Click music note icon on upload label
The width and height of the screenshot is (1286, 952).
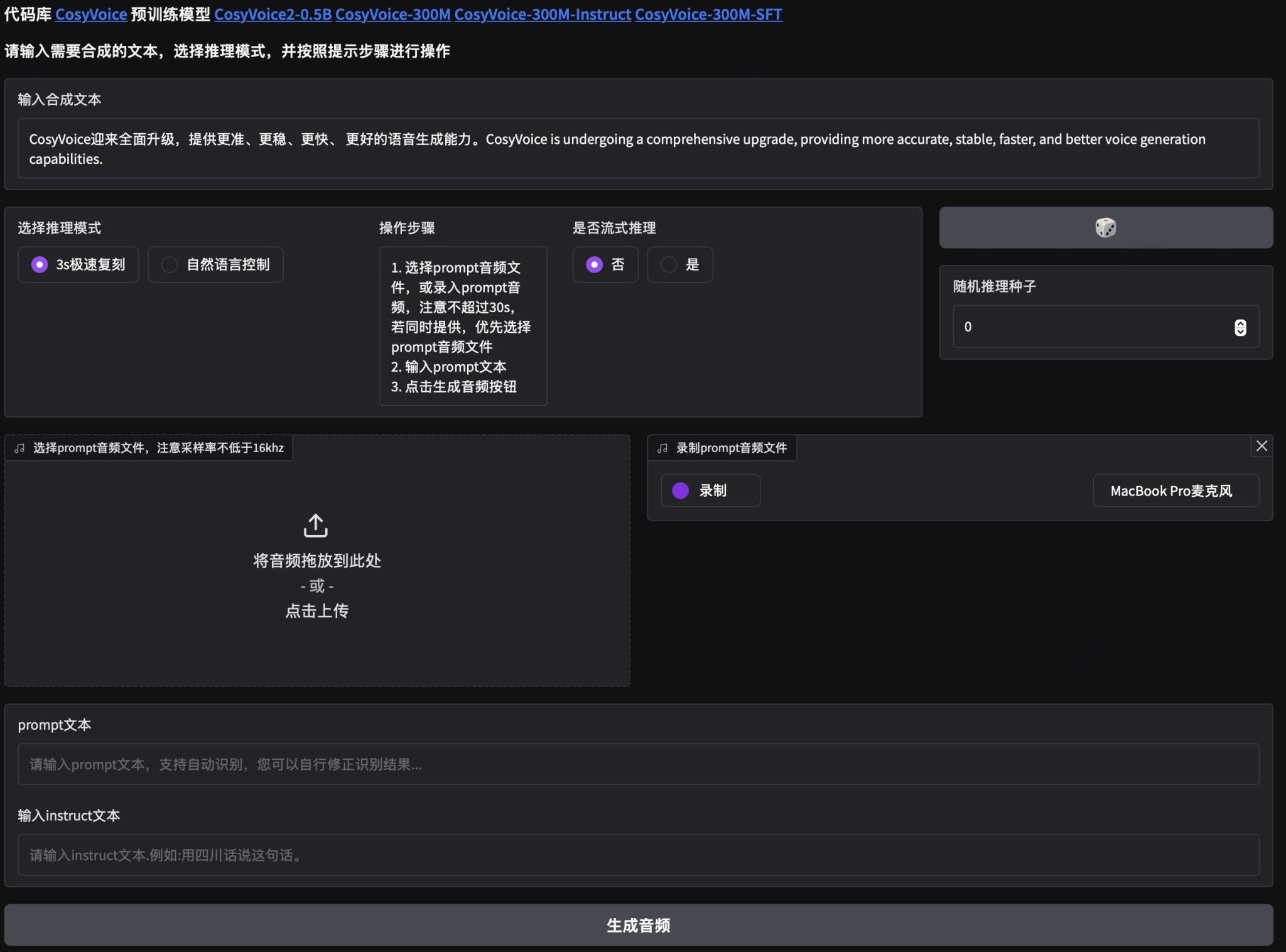pyautogui.click(x=19, y=448)
